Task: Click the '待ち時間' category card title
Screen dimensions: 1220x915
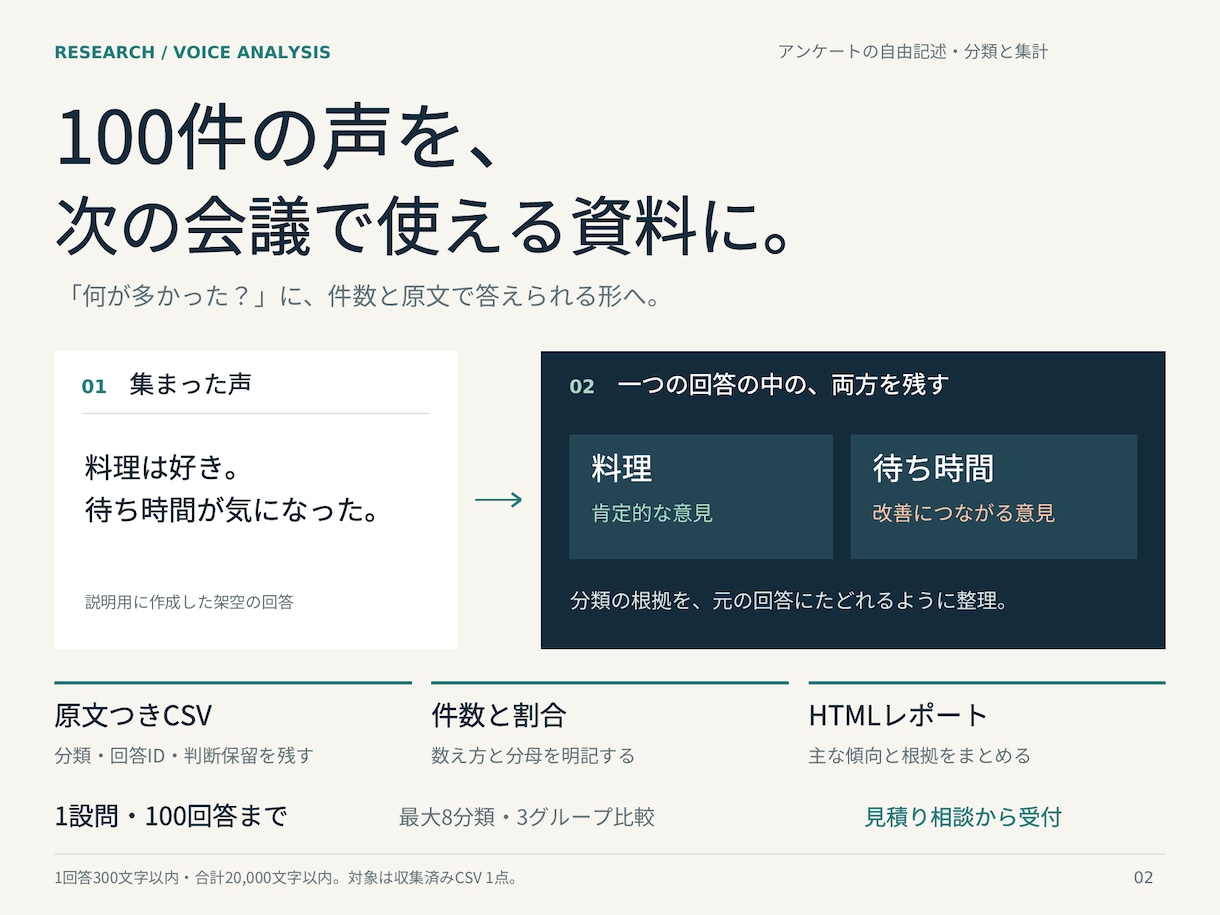Action: [x=934, y=468]
